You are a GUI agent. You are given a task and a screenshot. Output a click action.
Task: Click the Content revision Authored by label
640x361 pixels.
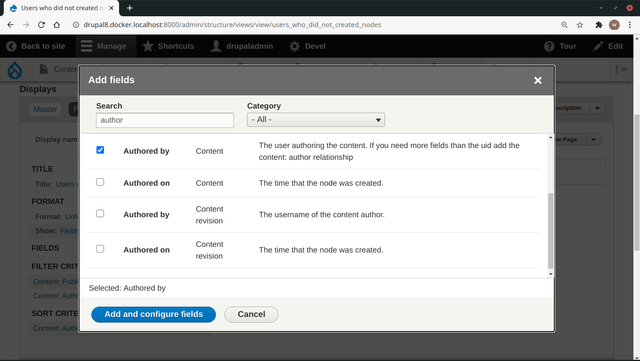coord(146,215)
